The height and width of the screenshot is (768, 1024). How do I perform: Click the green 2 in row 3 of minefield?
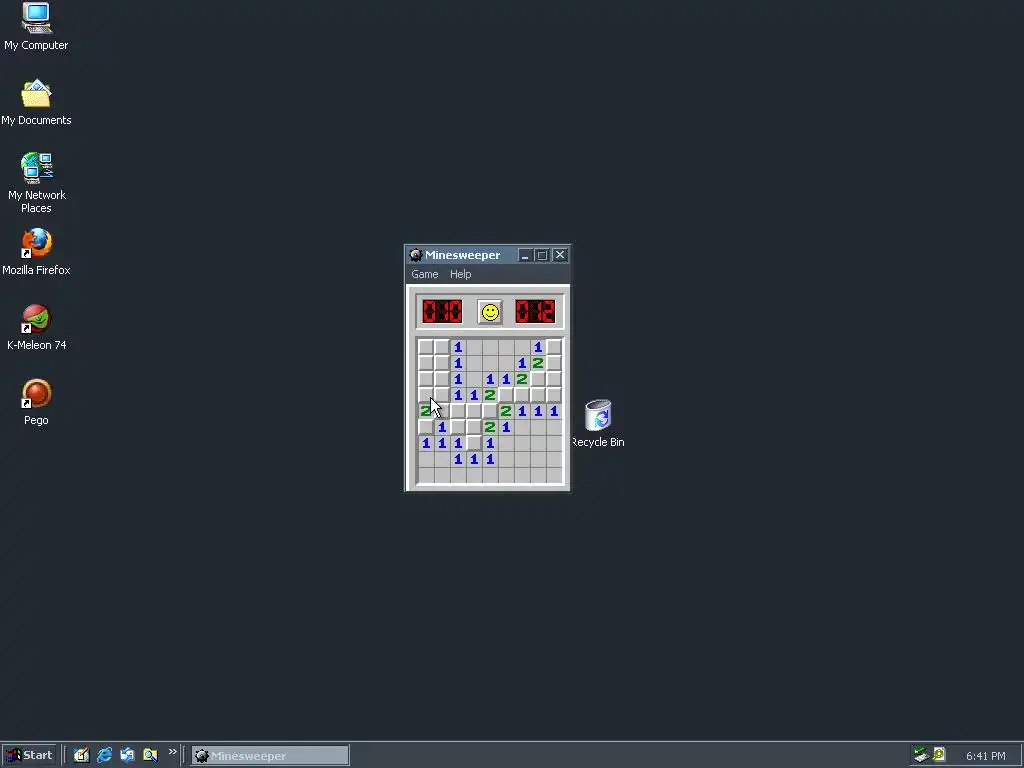(522, 379)
